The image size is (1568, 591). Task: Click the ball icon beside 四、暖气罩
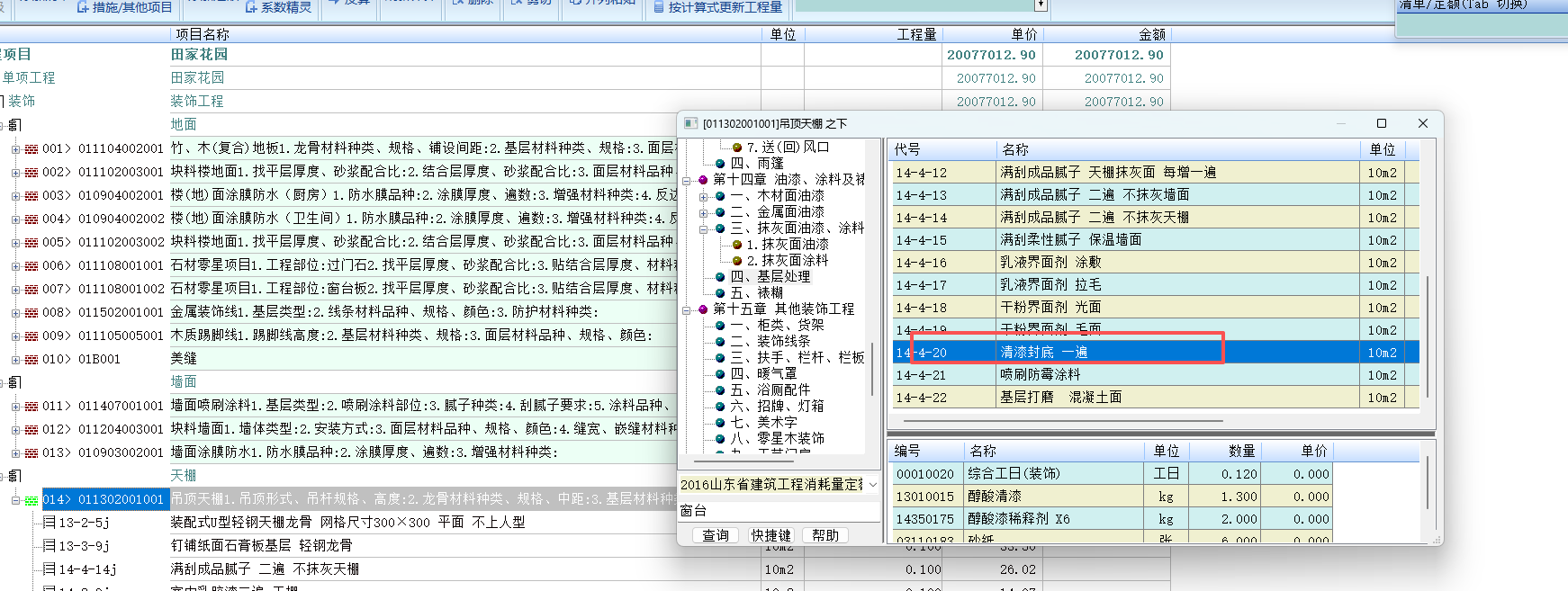(720, 374)
